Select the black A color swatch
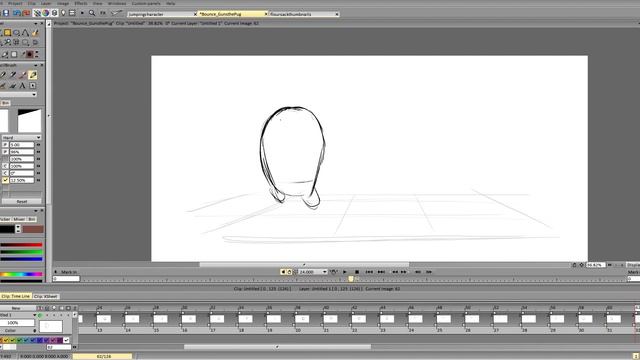This screenshot has width=640, height=360. [7, 229]
